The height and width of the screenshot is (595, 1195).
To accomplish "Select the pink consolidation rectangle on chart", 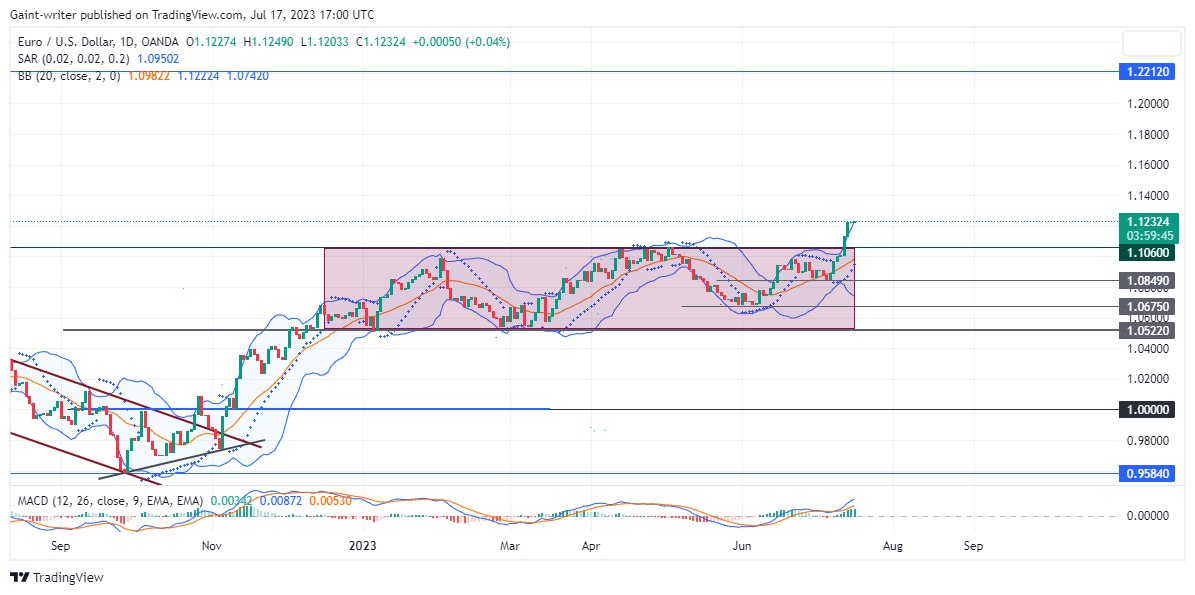I will [x=589, y=289].
